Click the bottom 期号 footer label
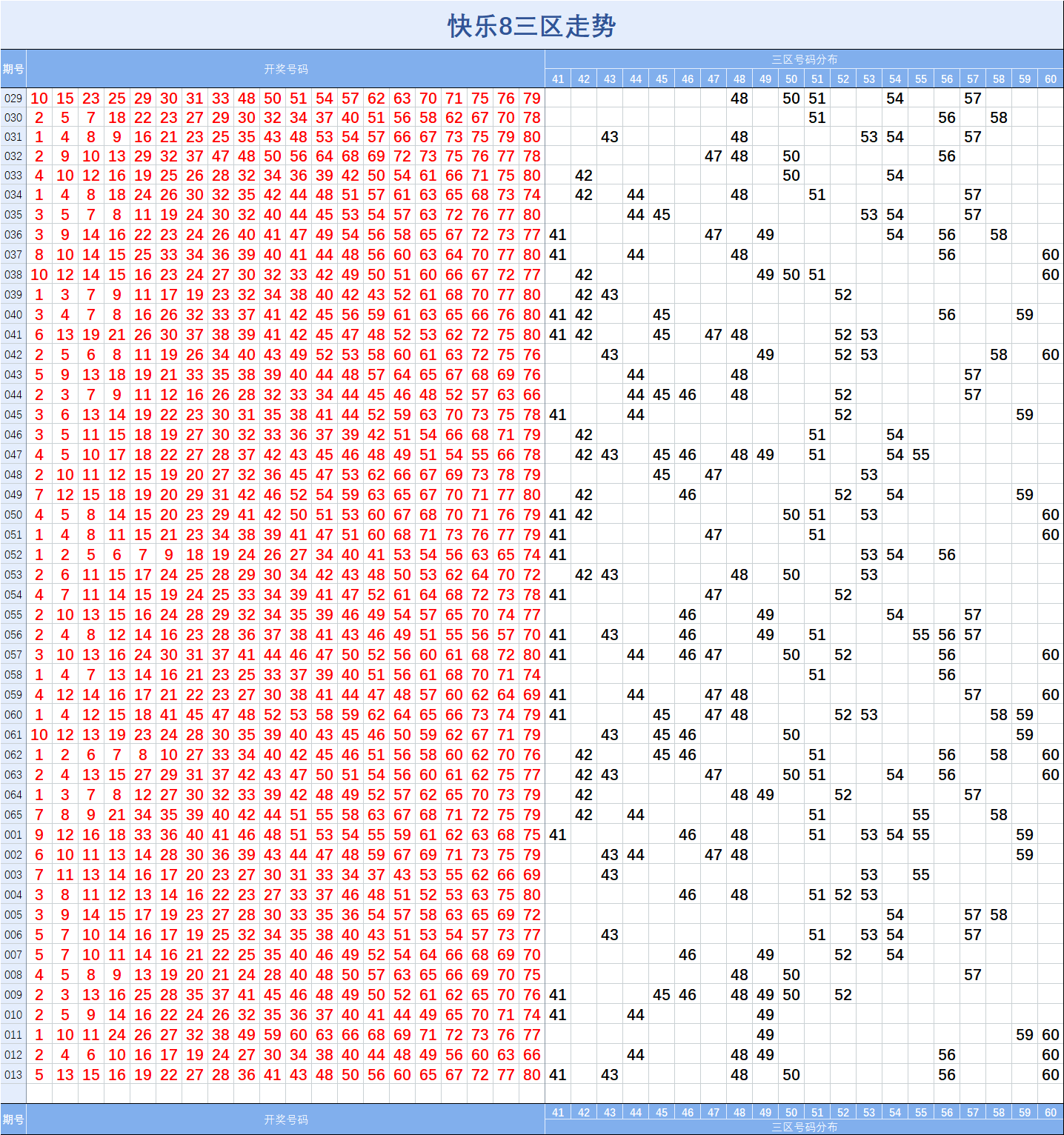Viewport: 1064px width, 1135px height. point(13,1119)
